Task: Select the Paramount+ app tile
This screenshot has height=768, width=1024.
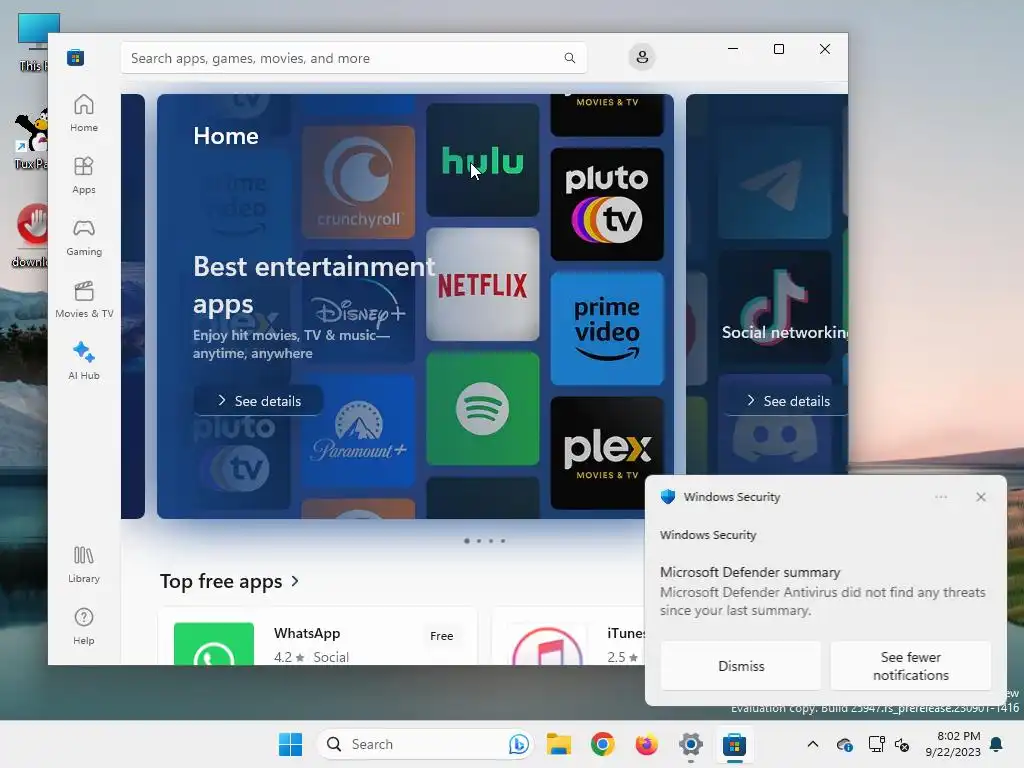Action: coord(358,431)
